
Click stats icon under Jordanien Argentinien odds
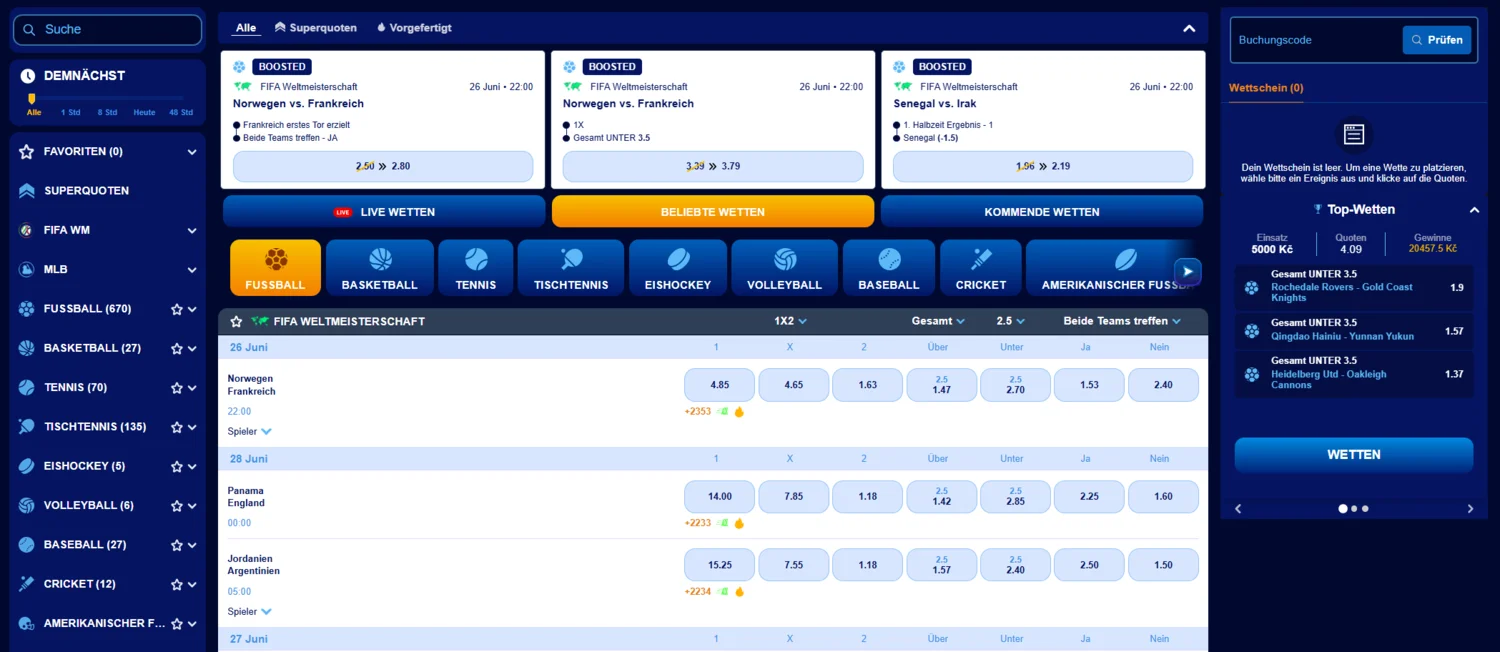click(x=723, y=591)
